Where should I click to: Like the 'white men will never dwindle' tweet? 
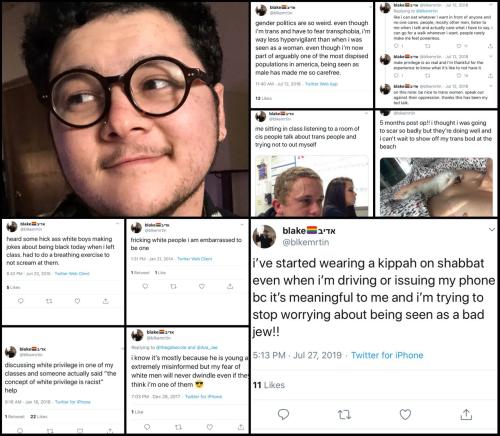[x=209, y=427]
